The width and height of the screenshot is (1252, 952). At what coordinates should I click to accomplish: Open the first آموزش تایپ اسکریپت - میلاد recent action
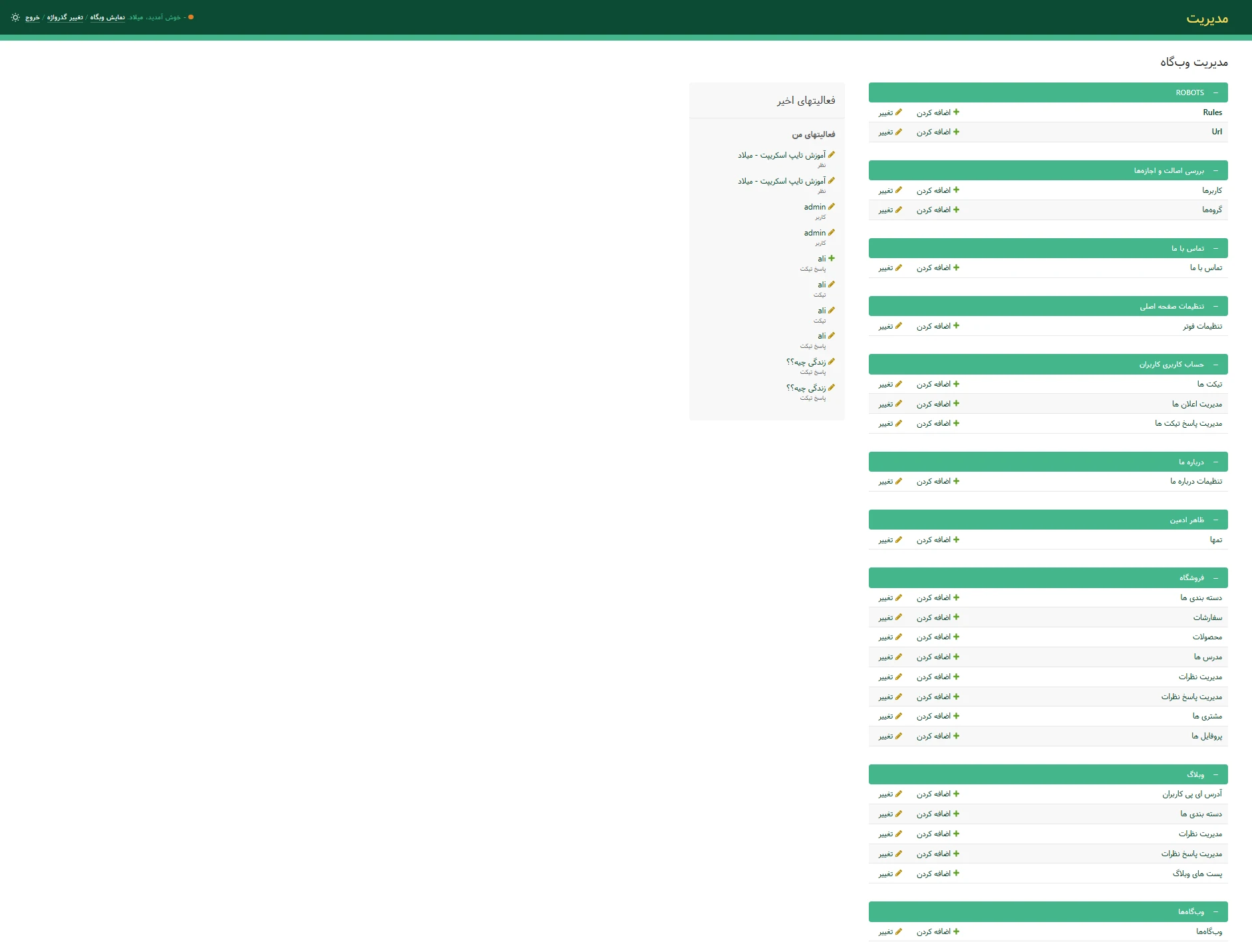click(x=782, y=155)
